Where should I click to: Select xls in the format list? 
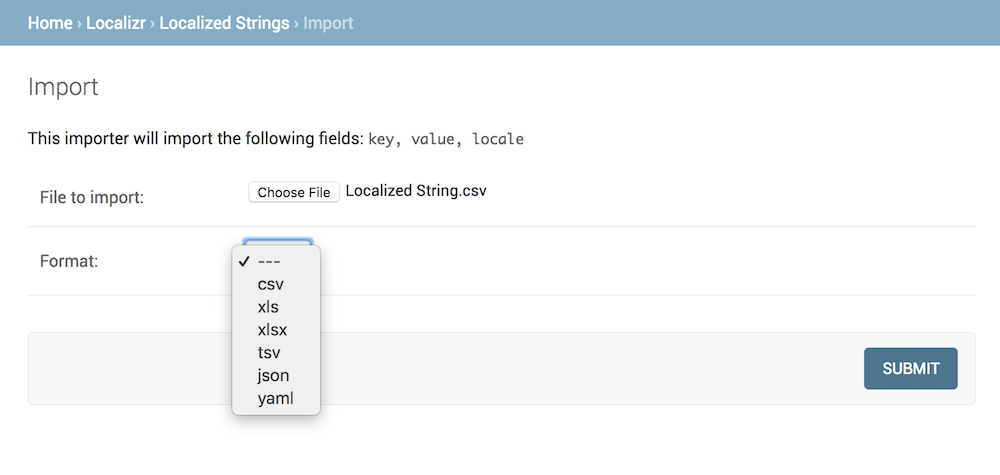pos(268,307)
